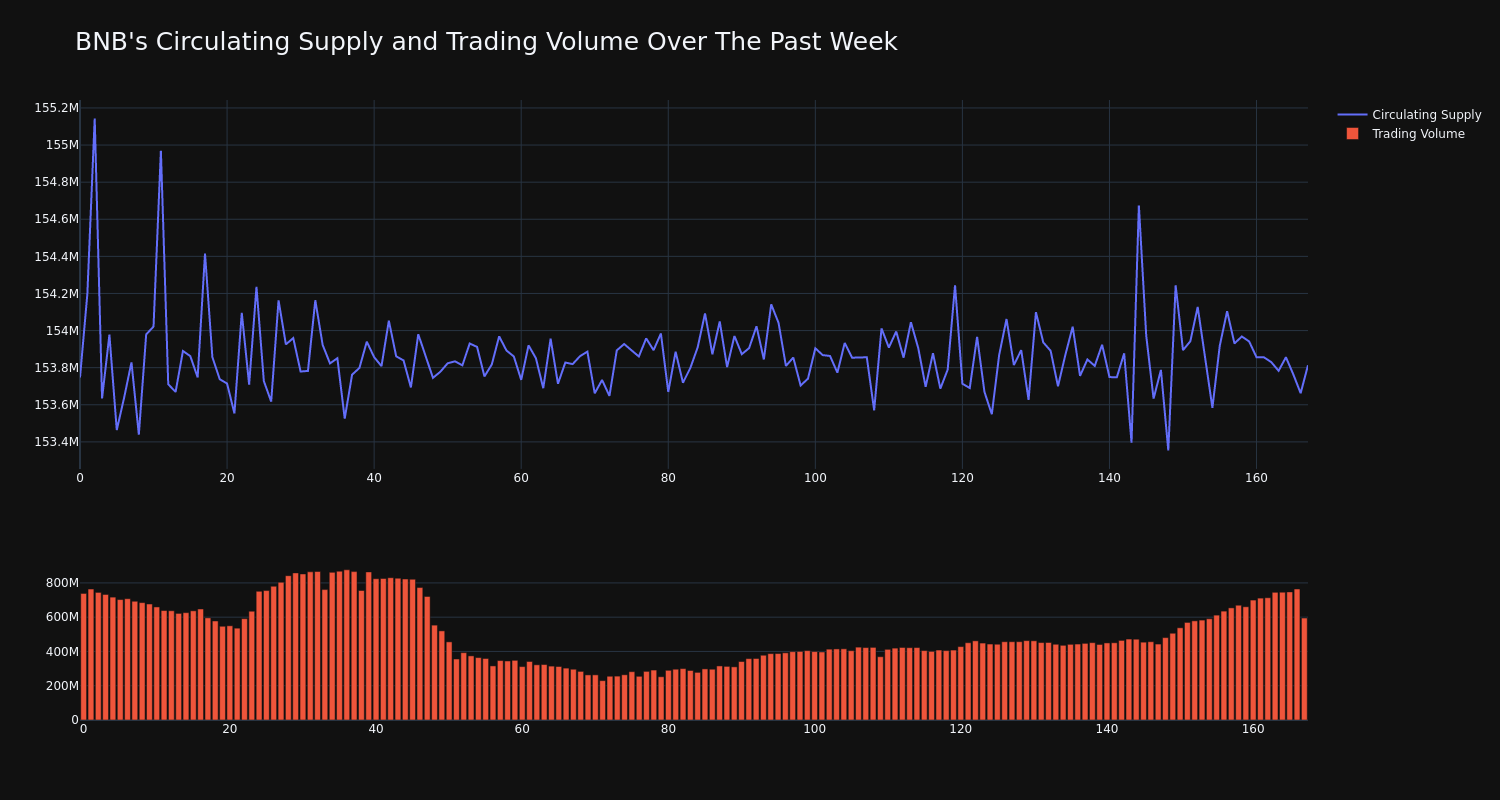Click the 153.4M y-axis label

56,442
